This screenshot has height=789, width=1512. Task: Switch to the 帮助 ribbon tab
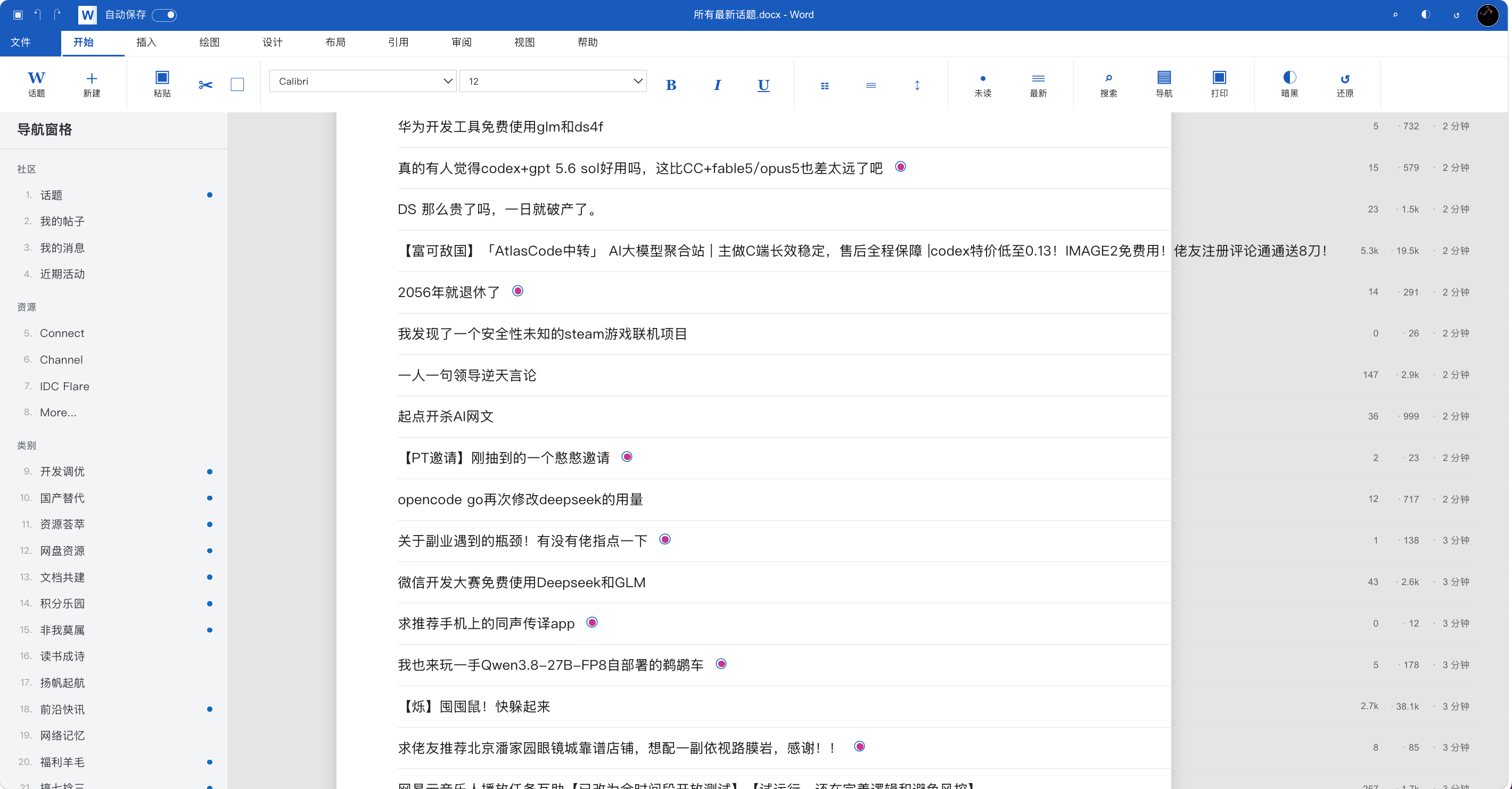click(588, 42)
